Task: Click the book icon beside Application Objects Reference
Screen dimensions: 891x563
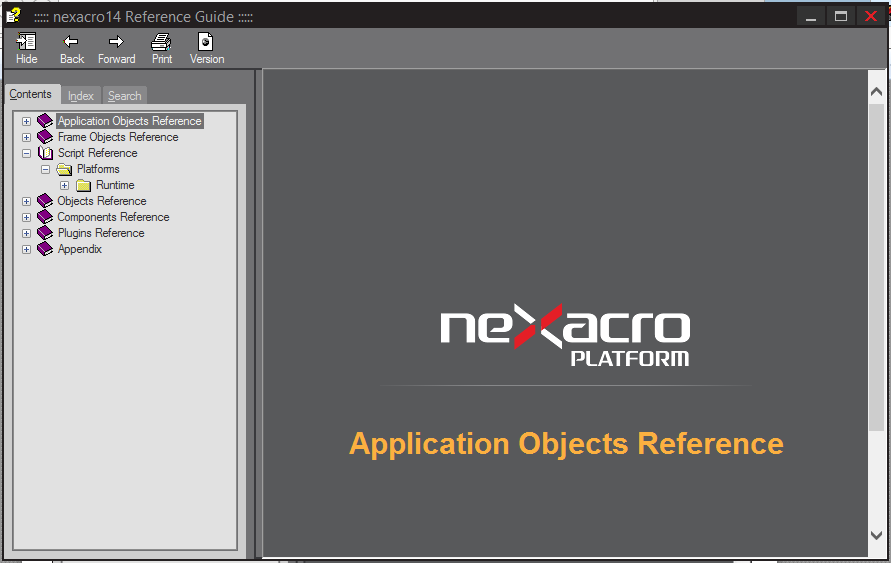Action: click(45, 121)
